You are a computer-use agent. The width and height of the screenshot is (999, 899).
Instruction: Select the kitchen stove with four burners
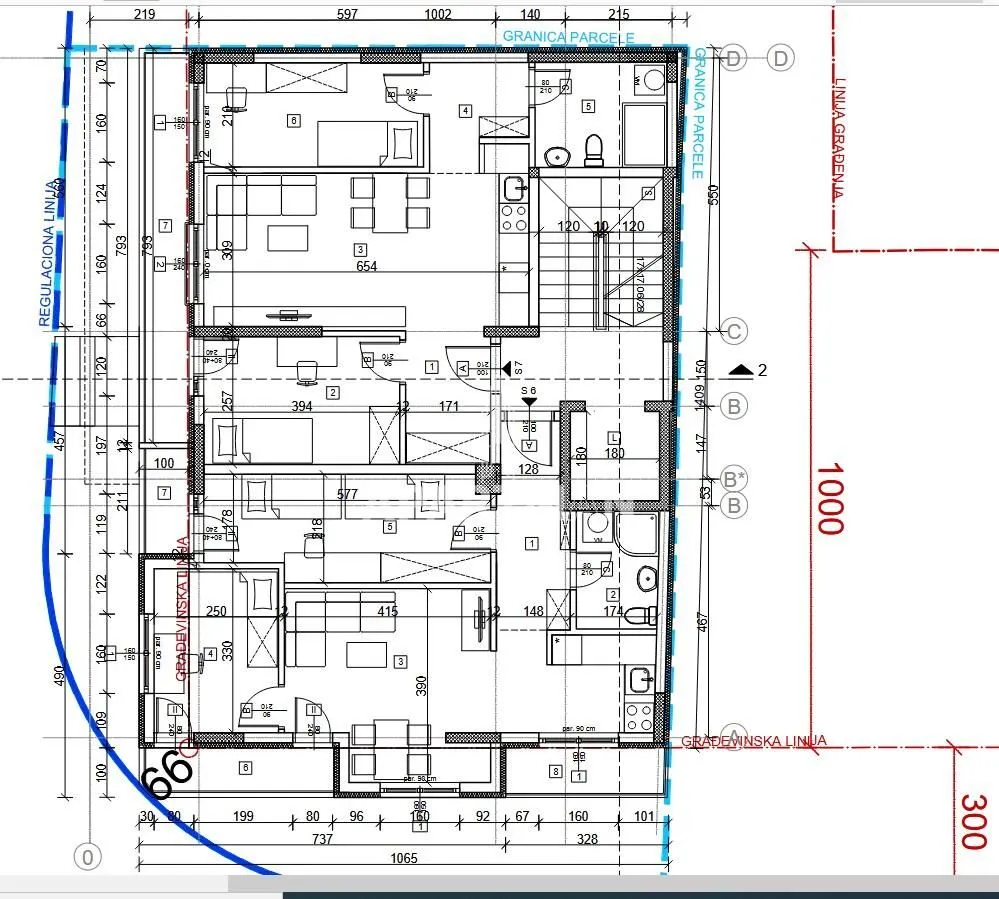pyautogui.click(x=514, y=218)
